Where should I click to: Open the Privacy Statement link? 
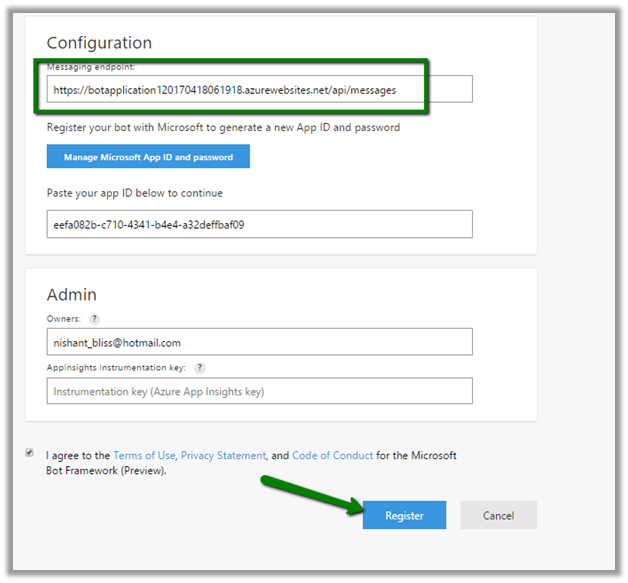coord(223,456)
